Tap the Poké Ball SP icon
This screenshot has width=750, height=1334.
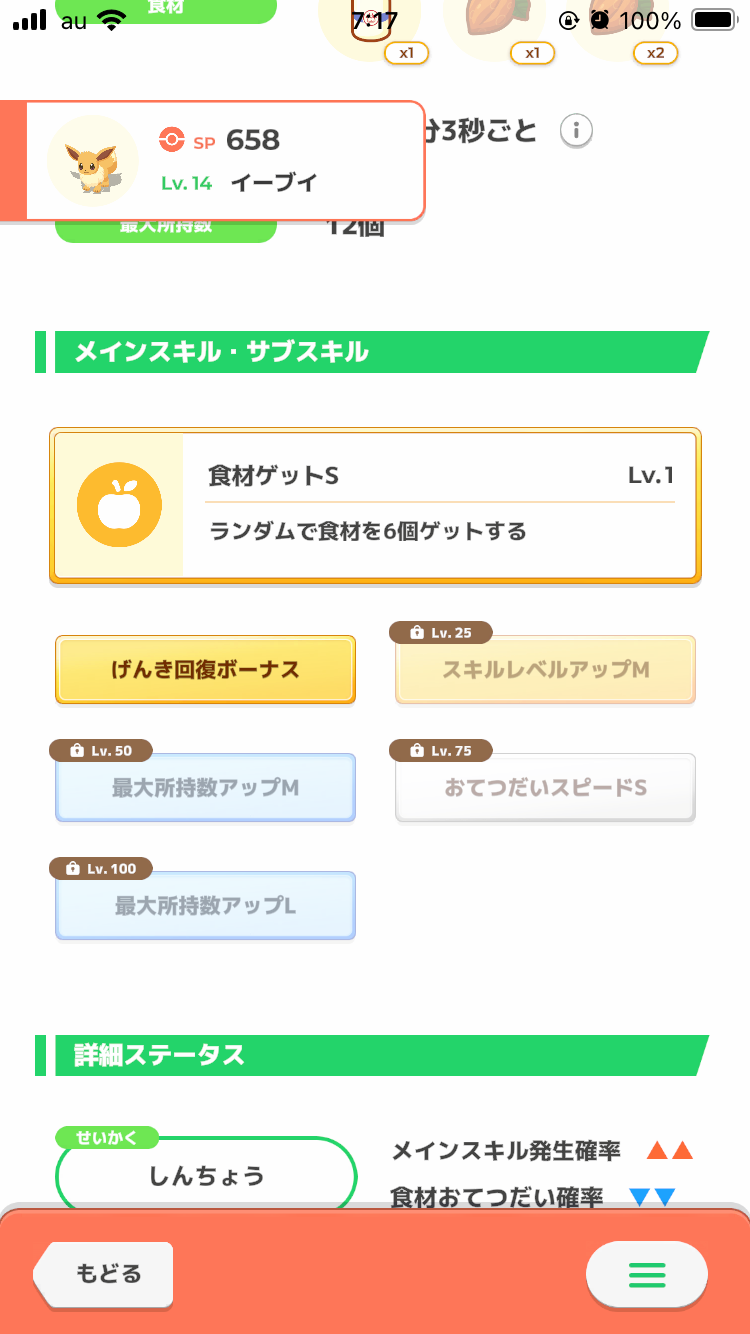(x=171, y=141)
